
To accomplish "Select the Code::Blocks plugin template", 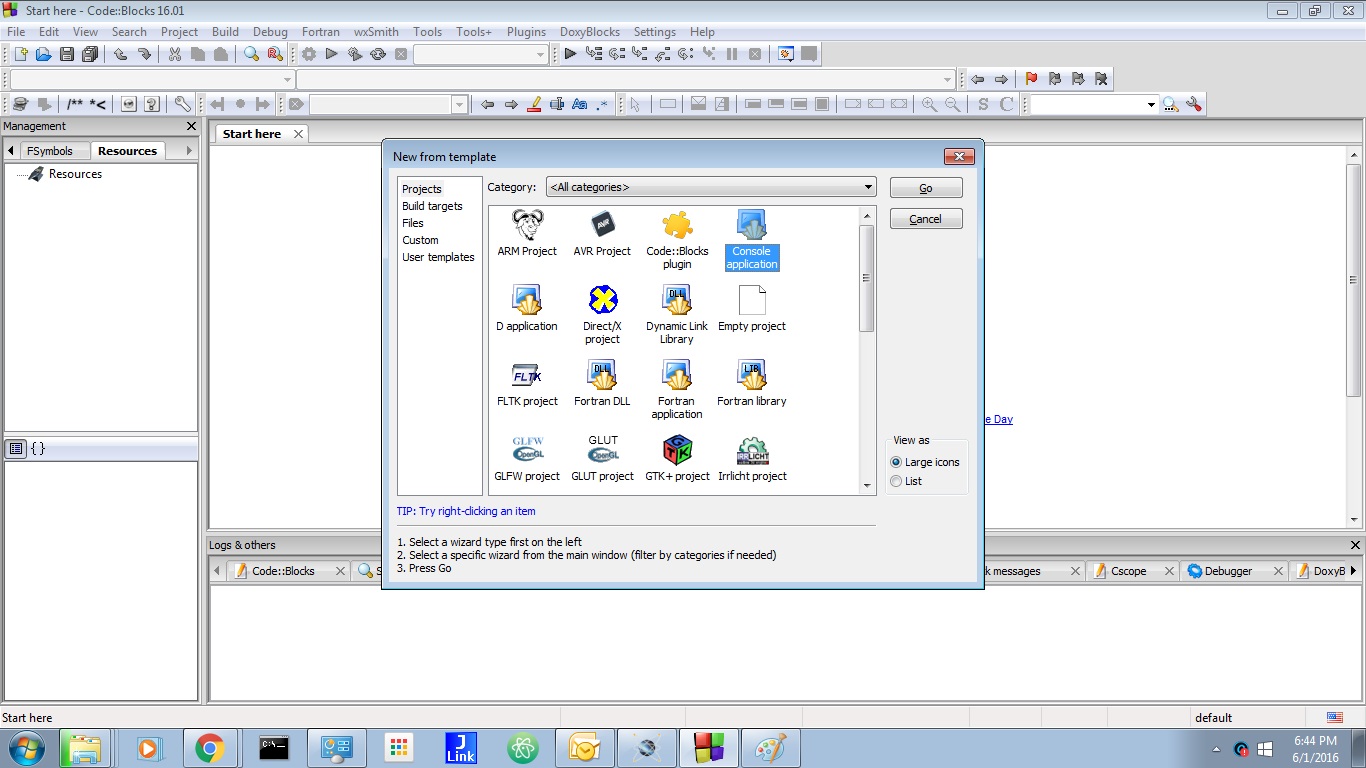I will point(676,238).
